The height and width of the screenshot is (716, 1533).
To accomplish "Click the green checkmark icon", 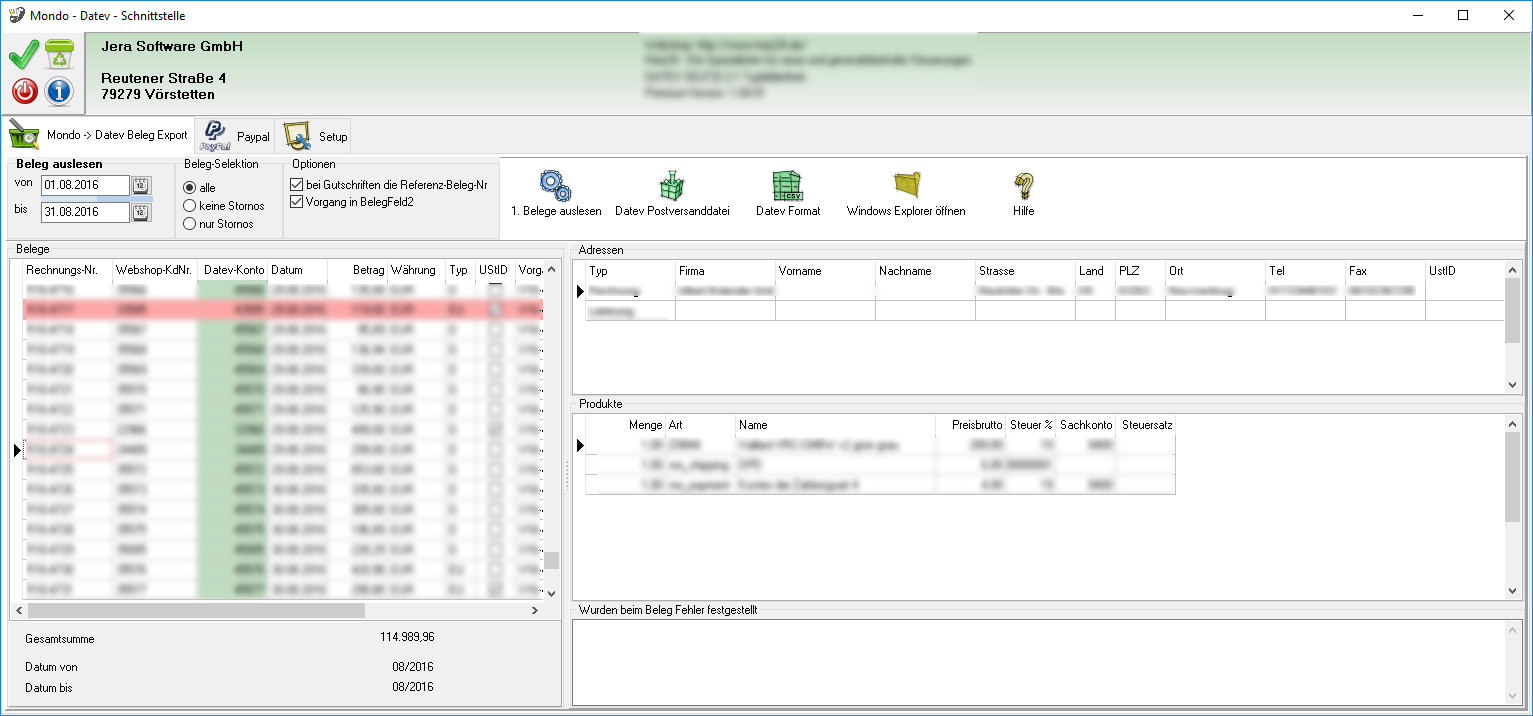I will [x=24, y=54].
